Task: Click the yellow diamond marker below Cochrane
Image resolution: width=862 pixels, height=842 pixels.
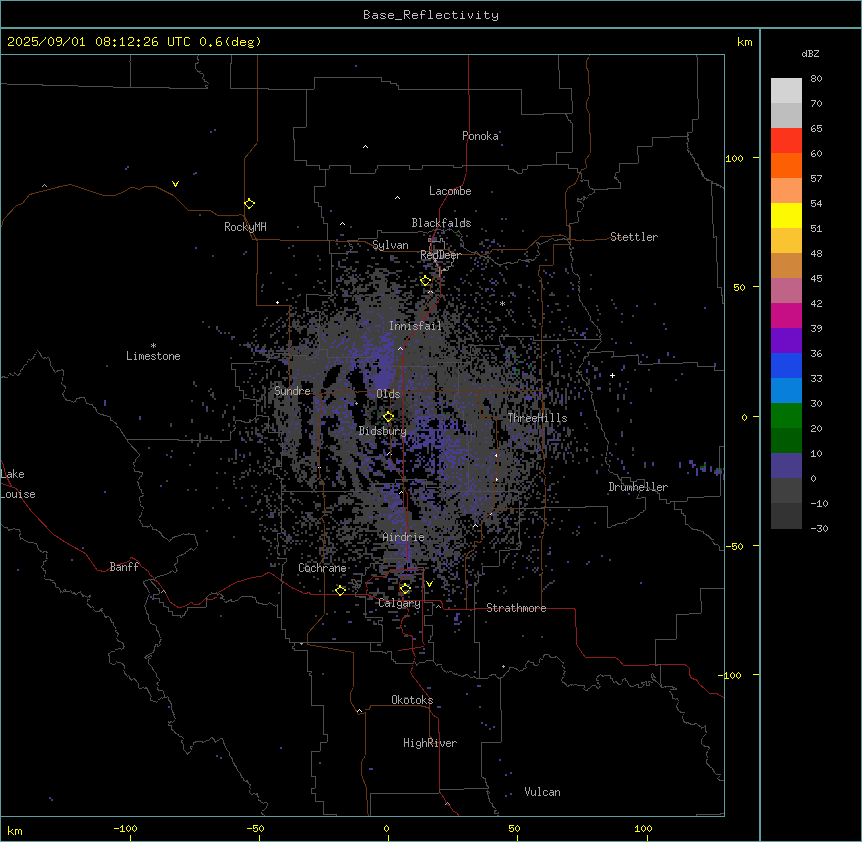Action: point(340,590)
